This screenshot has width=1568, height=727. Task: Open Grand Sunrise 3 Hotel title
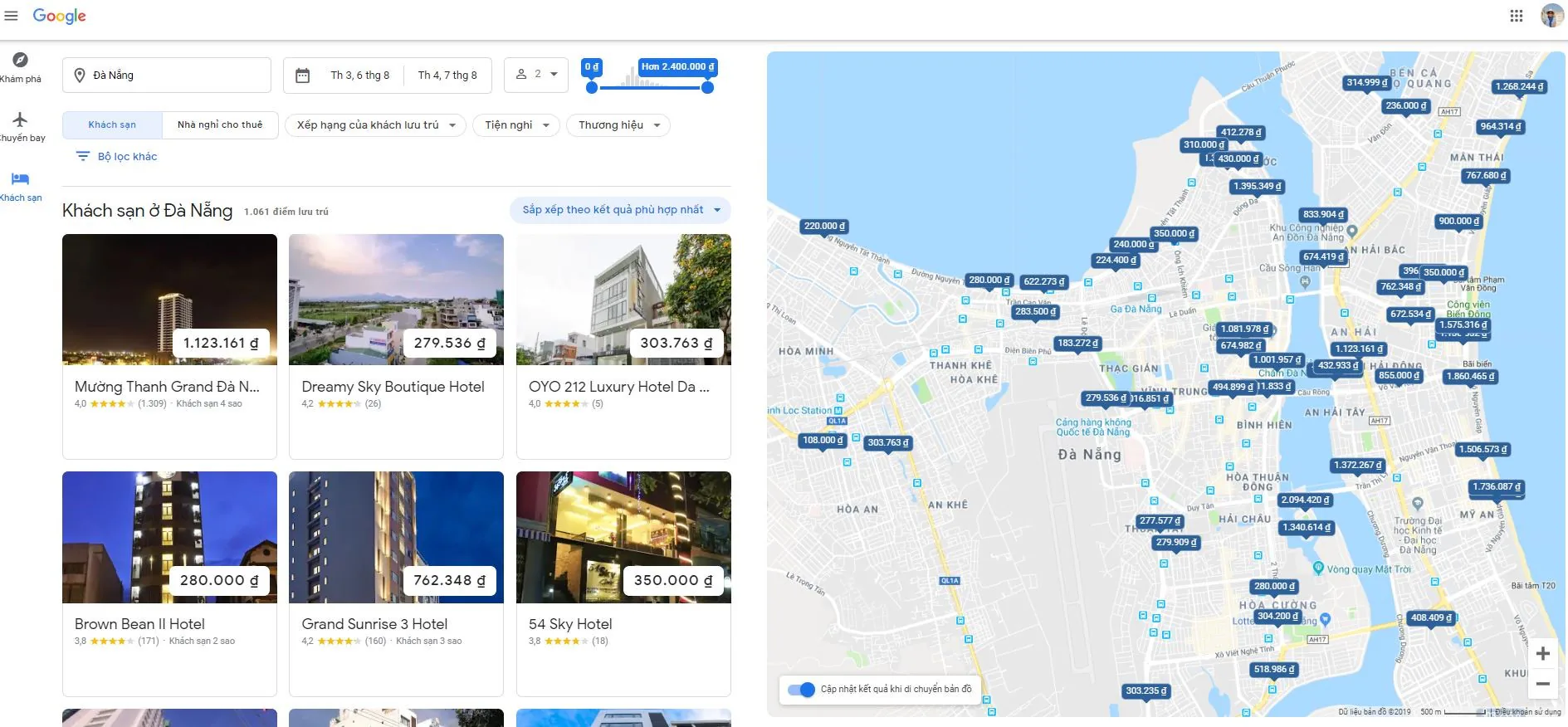pyautogui.click(x=374, y=624)
